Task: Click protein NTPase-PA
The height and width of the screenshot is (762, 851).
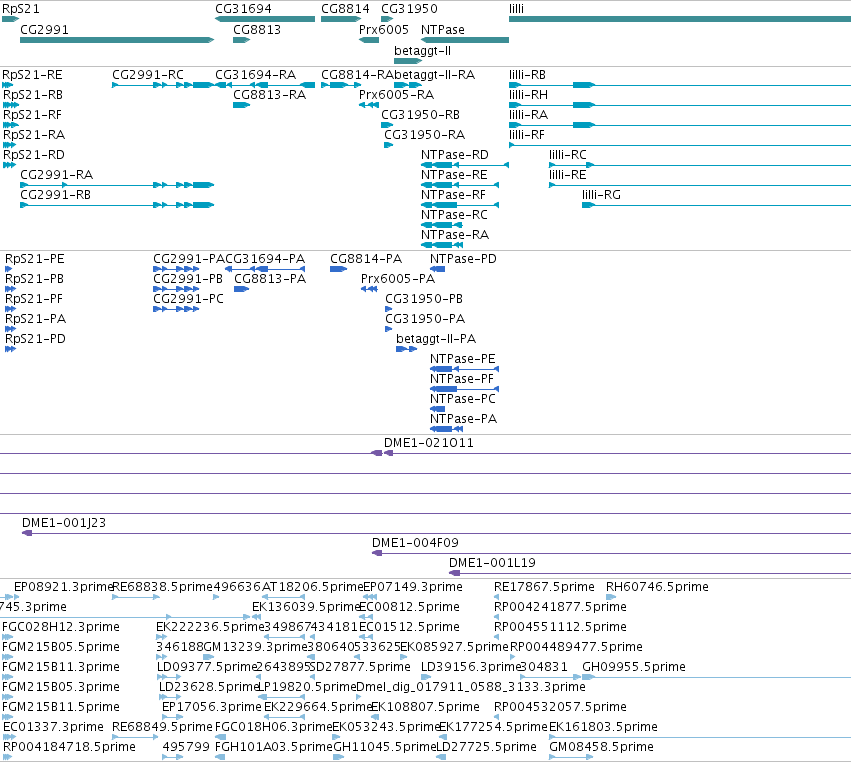Action: [463, 419]
